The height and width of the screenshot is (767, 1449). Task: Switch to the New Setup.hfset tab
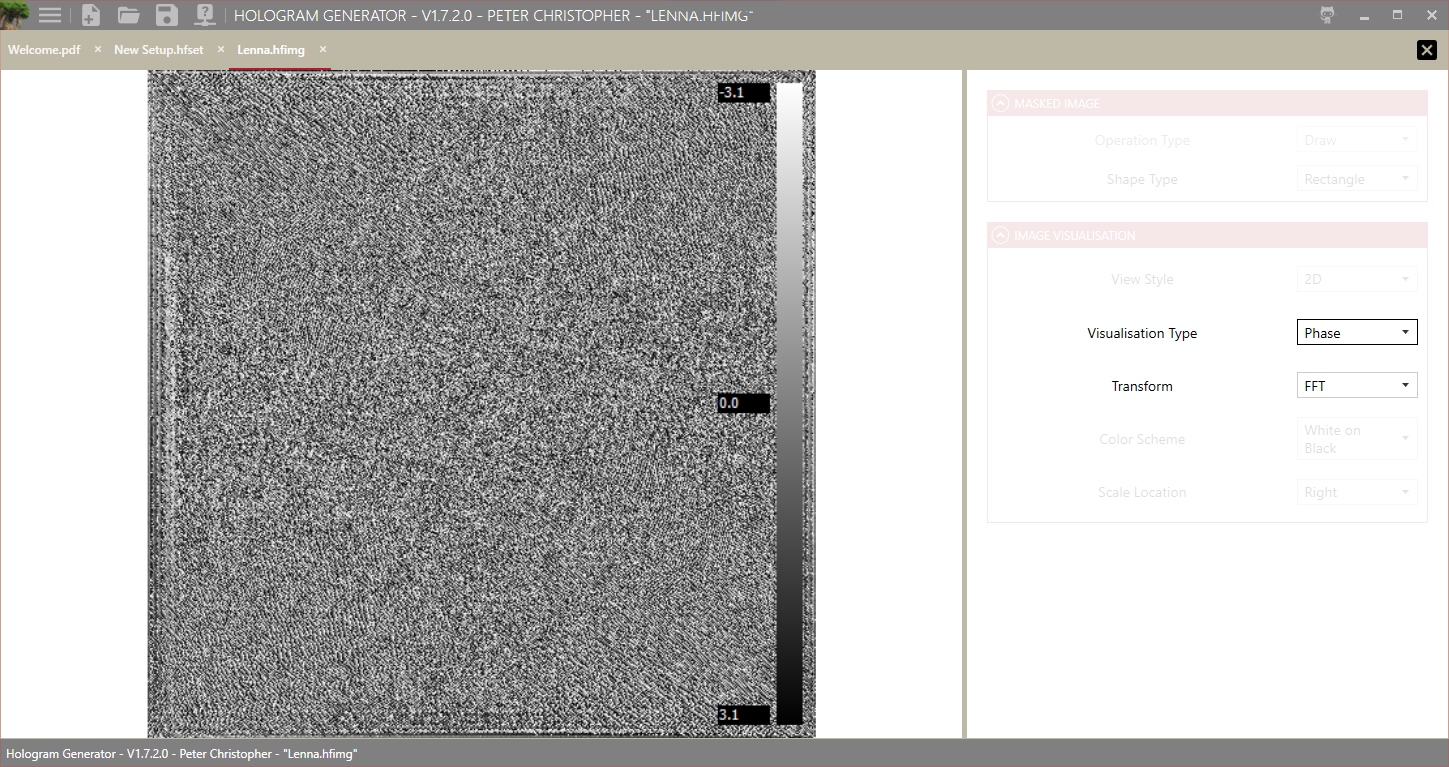[x=158, y=50]
